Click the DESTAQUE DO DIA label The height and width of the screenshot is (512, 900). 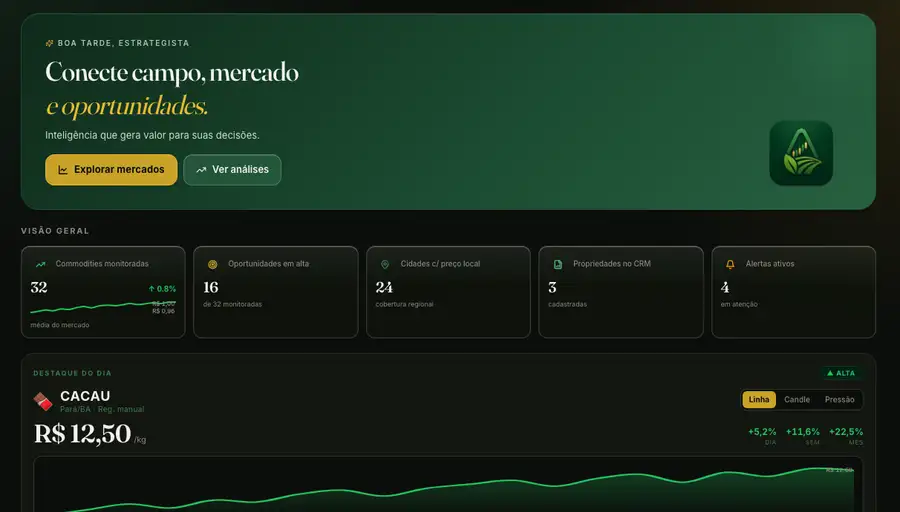point(72,373)
